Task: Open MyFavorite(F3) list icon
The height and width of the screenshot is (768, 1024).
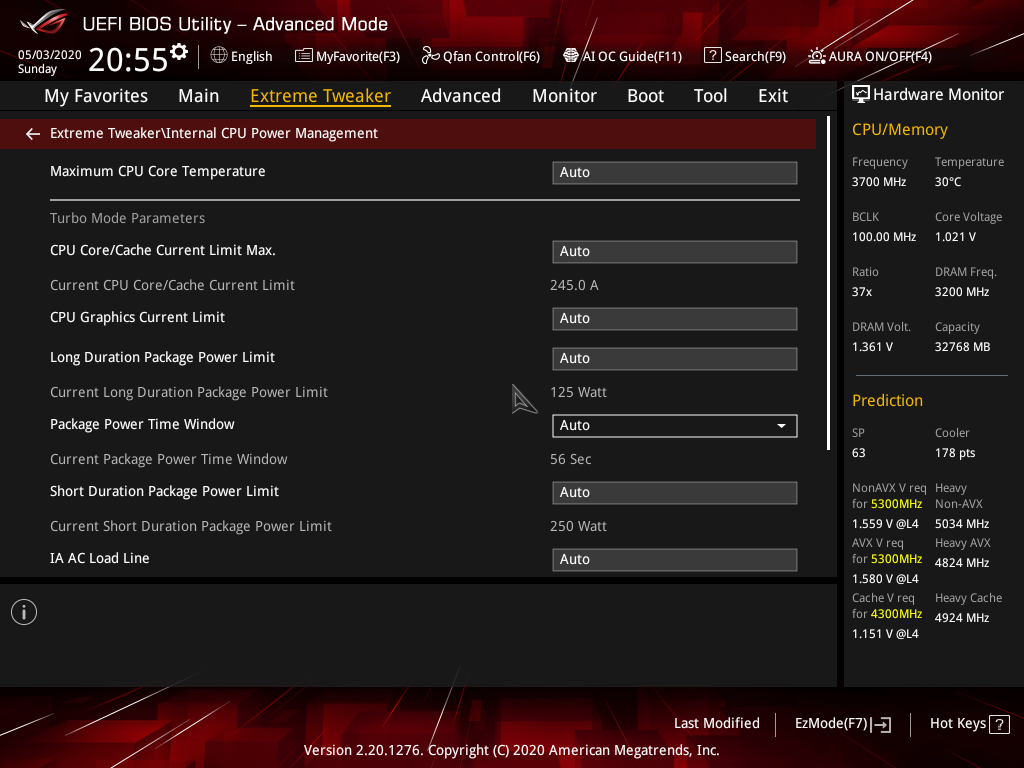Action: point(304,56)
